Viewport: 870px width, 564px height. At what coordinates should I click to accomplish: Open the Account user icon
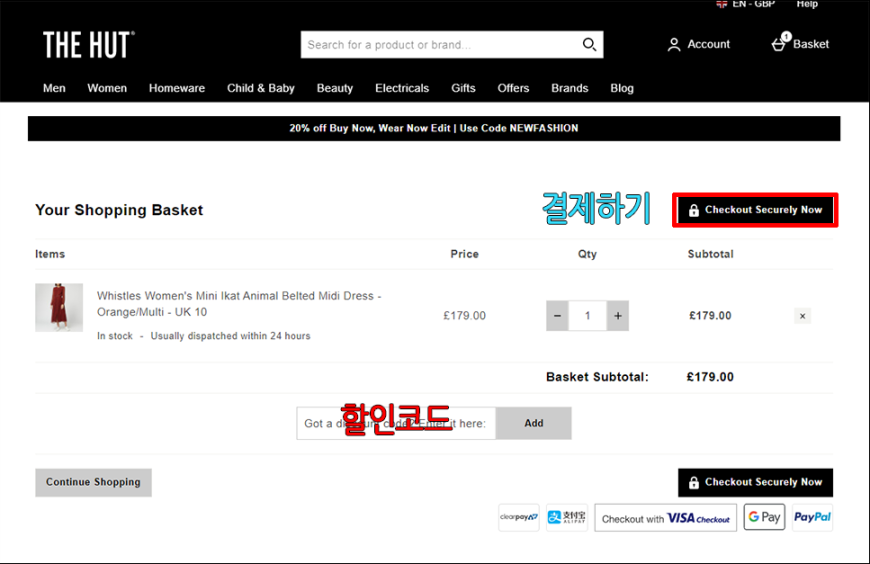(674, 44)
